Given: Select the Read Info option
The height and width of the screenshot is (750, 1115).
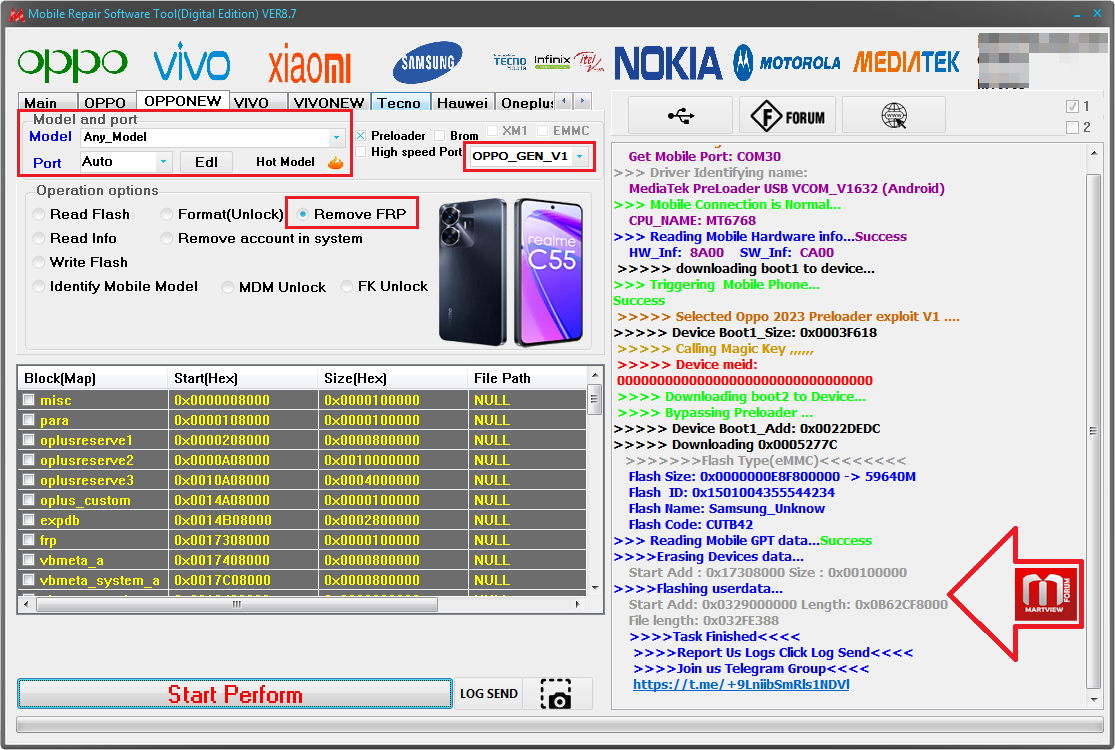Looking at the screenshot, I should (75, 238).
